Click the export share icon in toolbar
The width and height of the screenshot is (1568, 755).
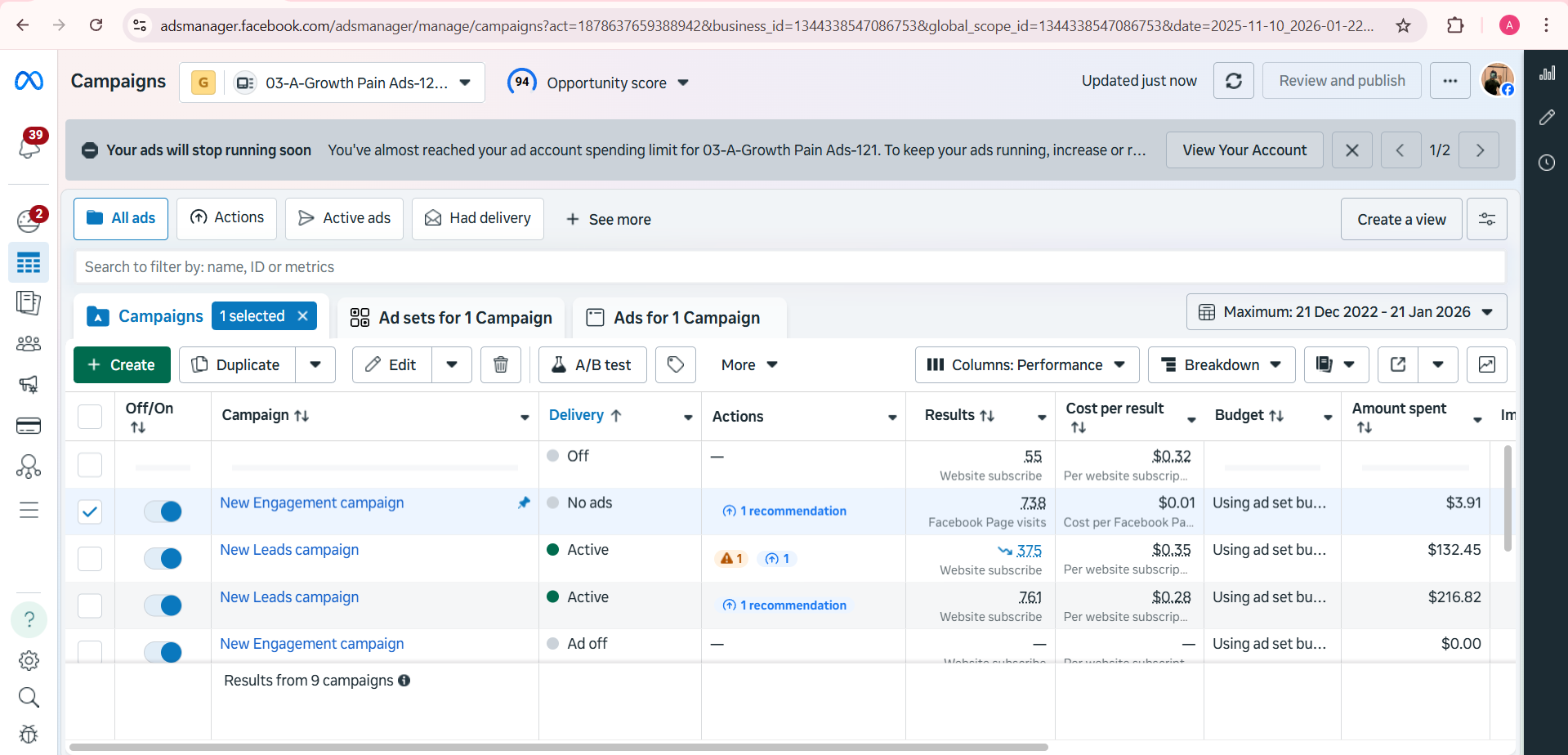[x=1398, y=364]
